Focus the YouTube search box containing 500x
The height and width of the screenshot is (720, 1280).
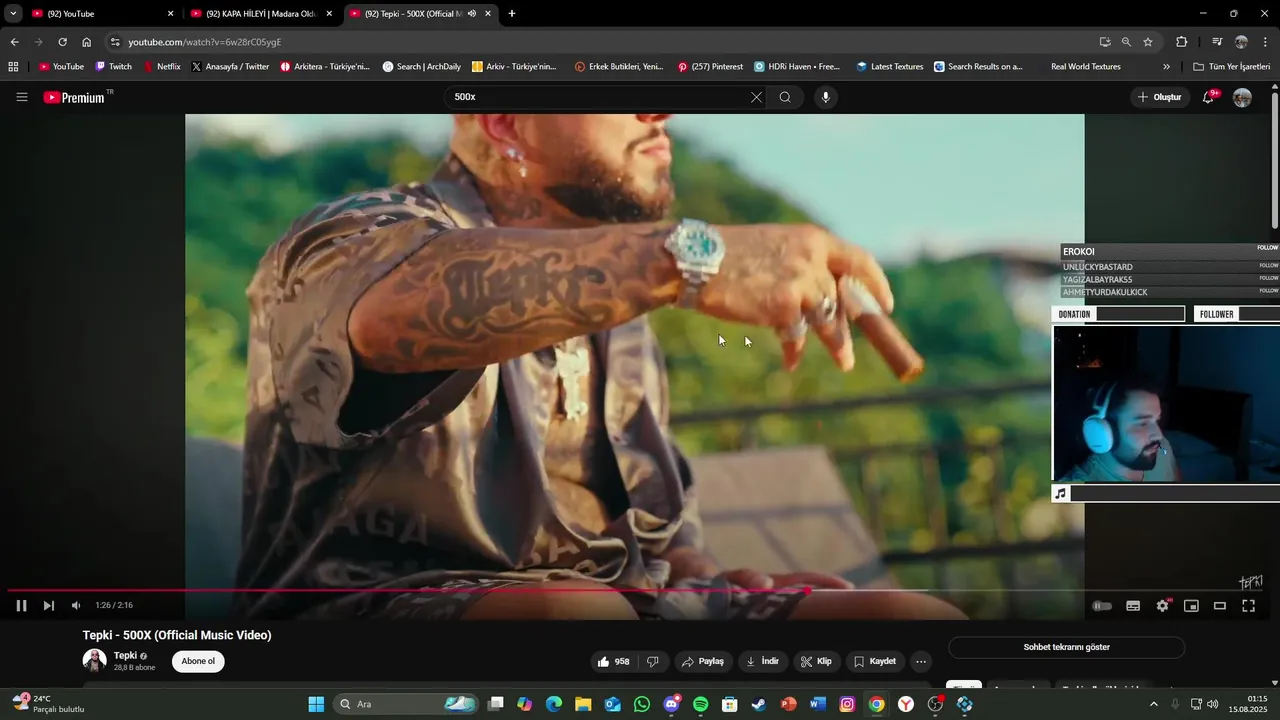click(x=600, y=97)
